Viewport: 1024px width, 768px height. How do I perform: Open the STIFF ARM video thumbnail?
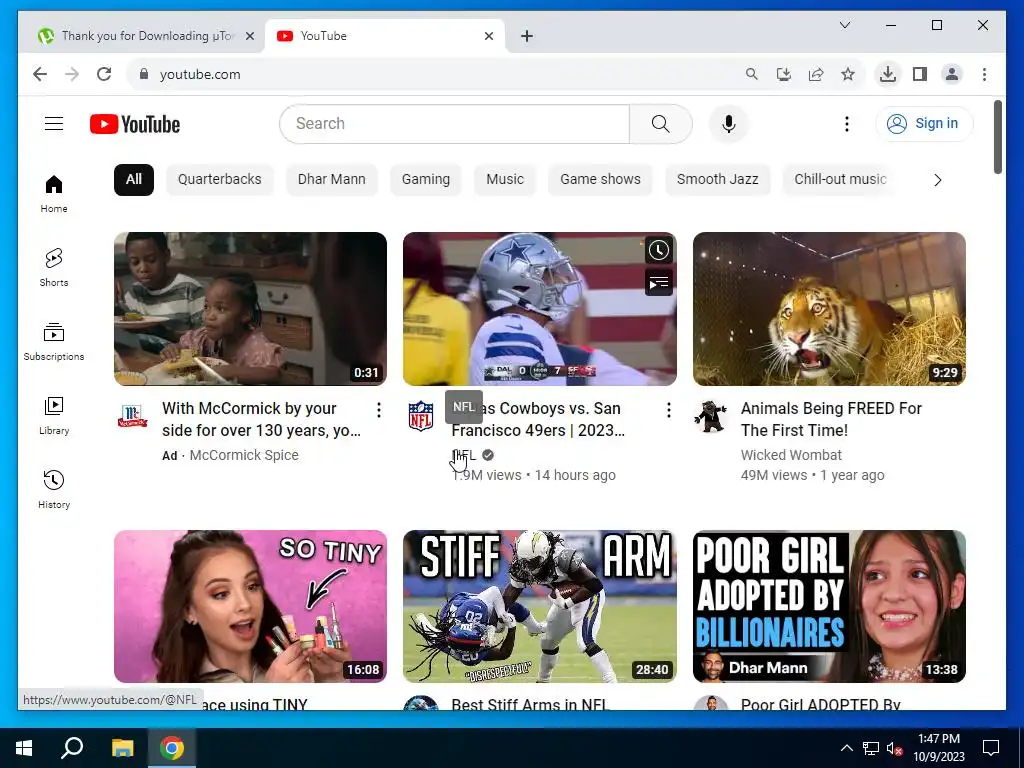(x=539, y=606)
